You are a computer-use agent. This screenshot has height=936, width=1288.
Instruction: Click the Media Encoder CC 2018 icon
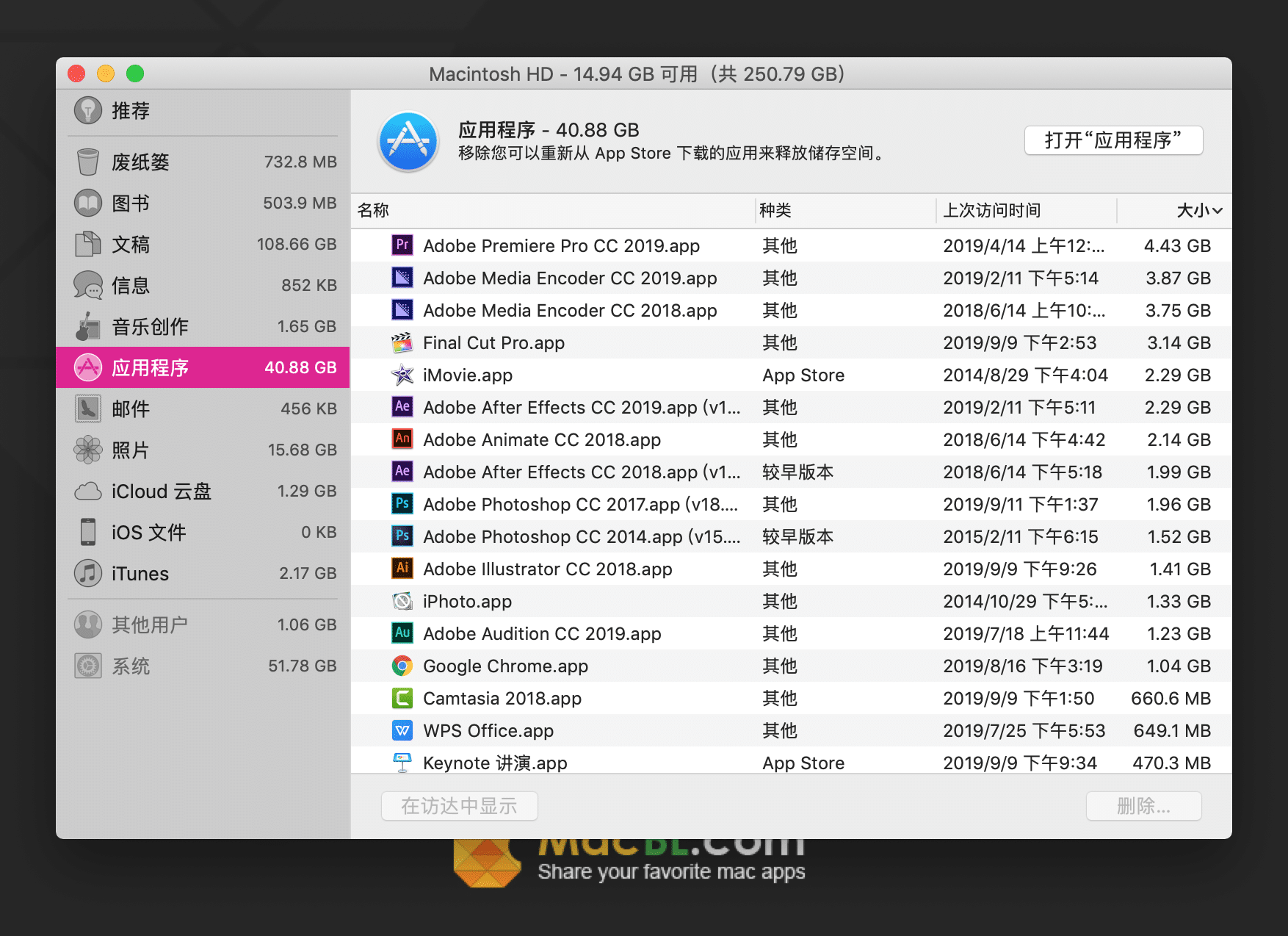[x=402, y=310]
